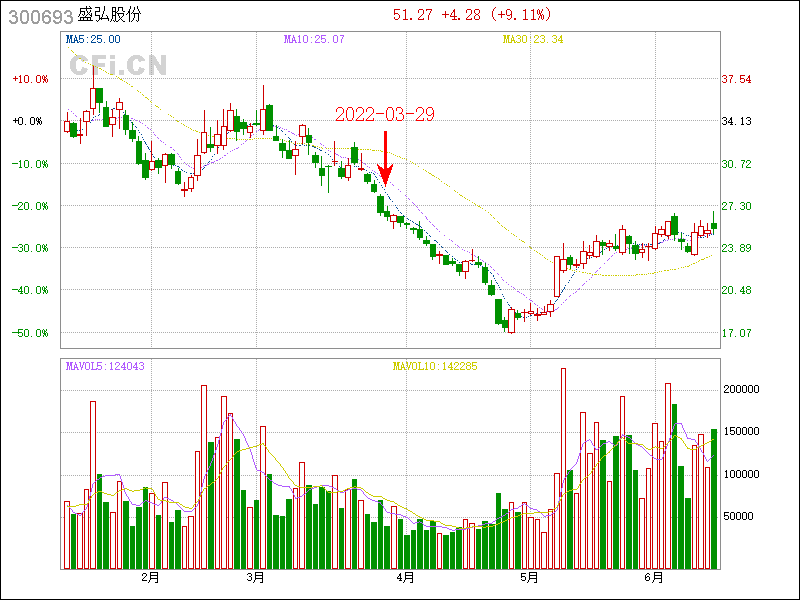
Task: Click the -20.0% left axis label
Action: coord(31,206)
